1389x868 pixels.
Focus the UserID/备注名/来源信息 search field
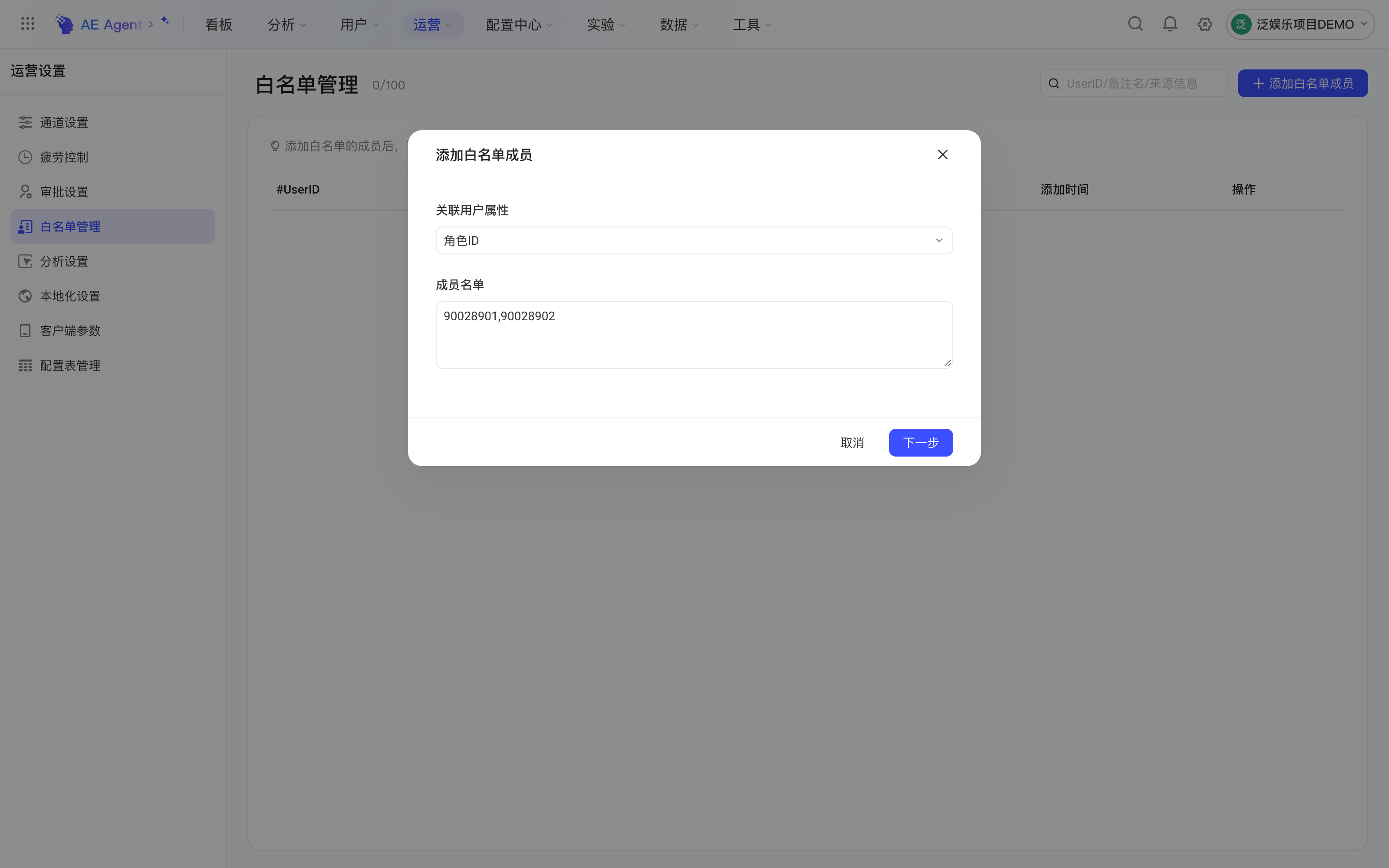[1133, 84]
